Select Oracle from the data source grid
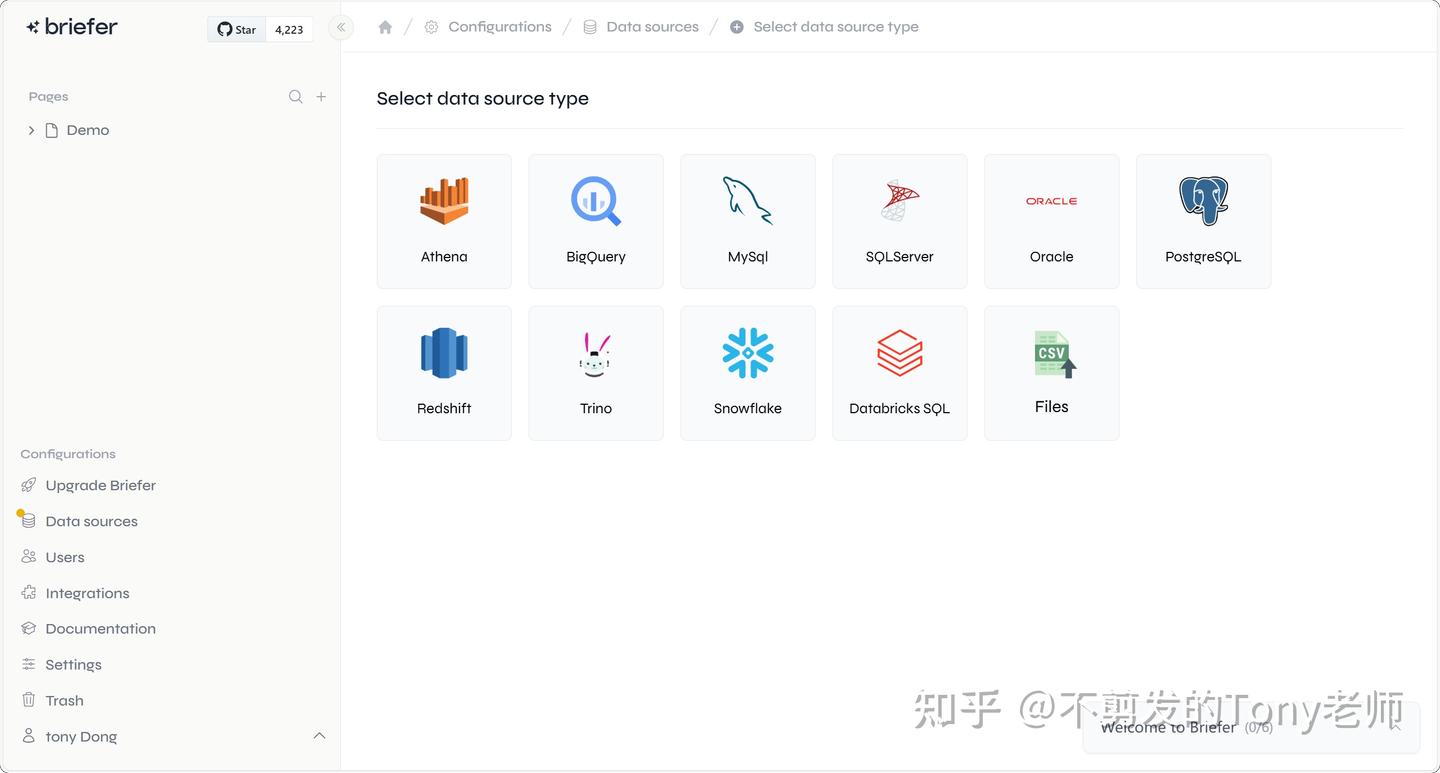The image size is (1440, 773). click(x=1051, y=221)
